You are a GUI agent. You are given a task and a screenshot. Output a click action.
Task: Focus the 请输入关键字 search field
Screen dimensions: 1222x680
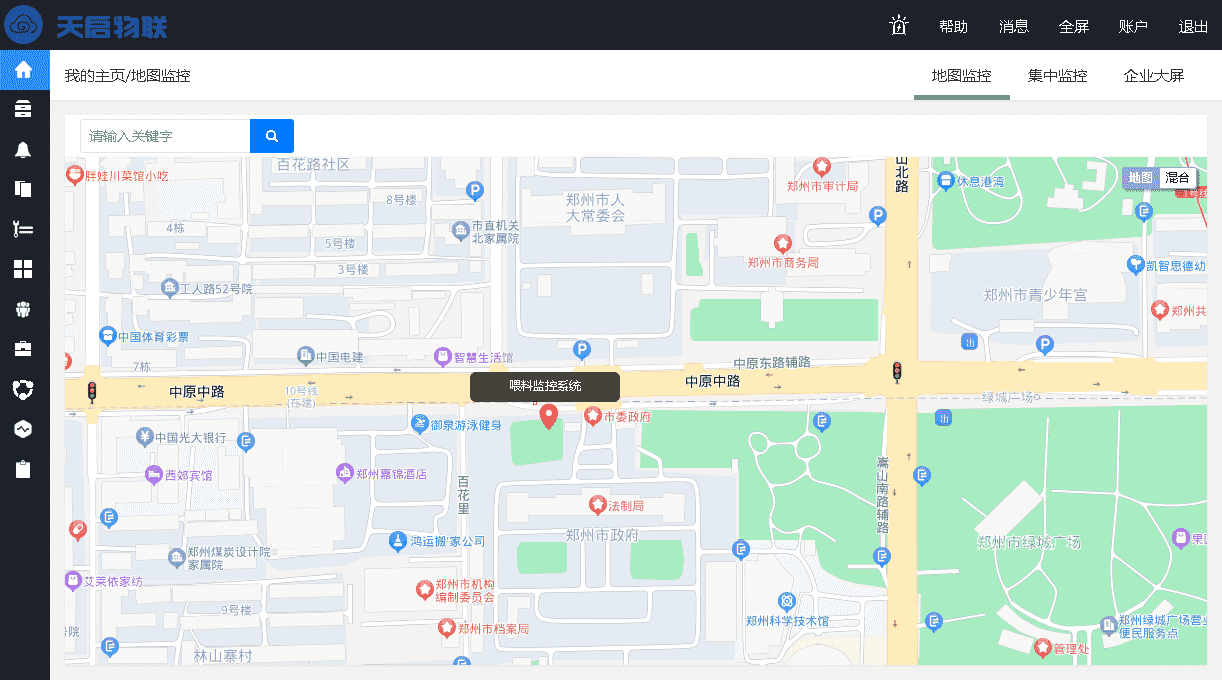(165, 136)
